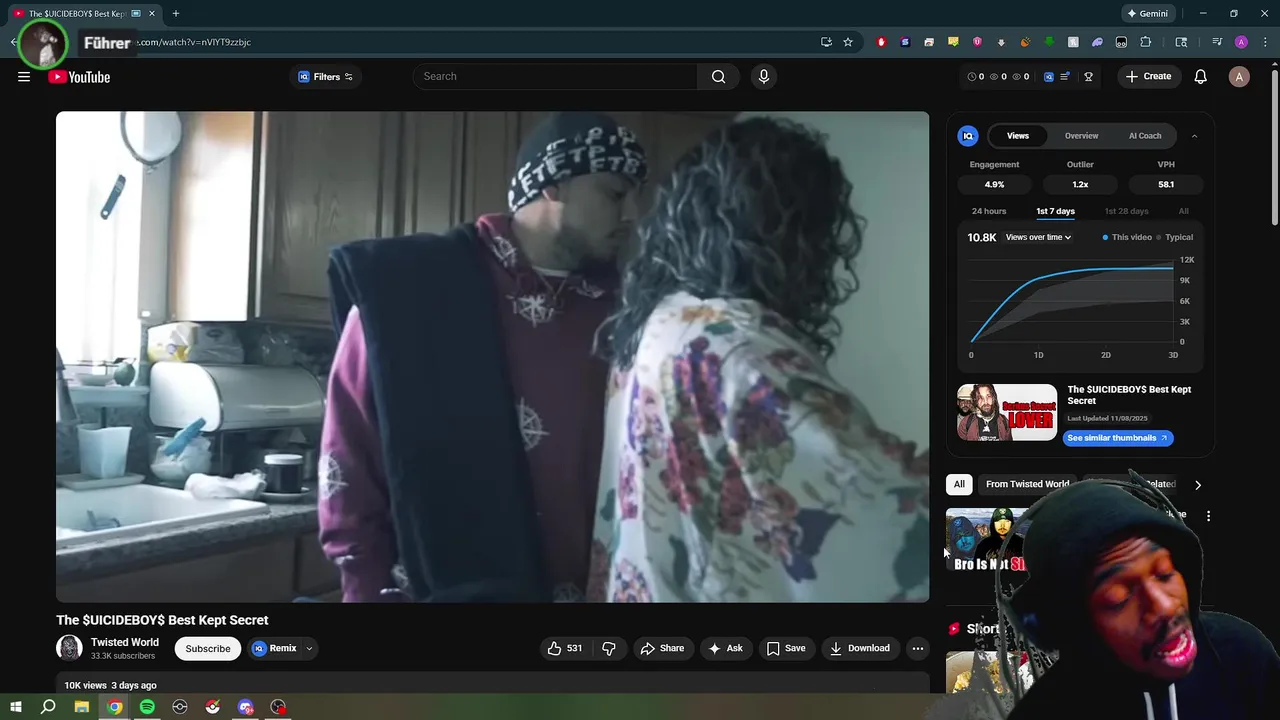Click the vidIQ Remix button

click(x=274, y=648)
